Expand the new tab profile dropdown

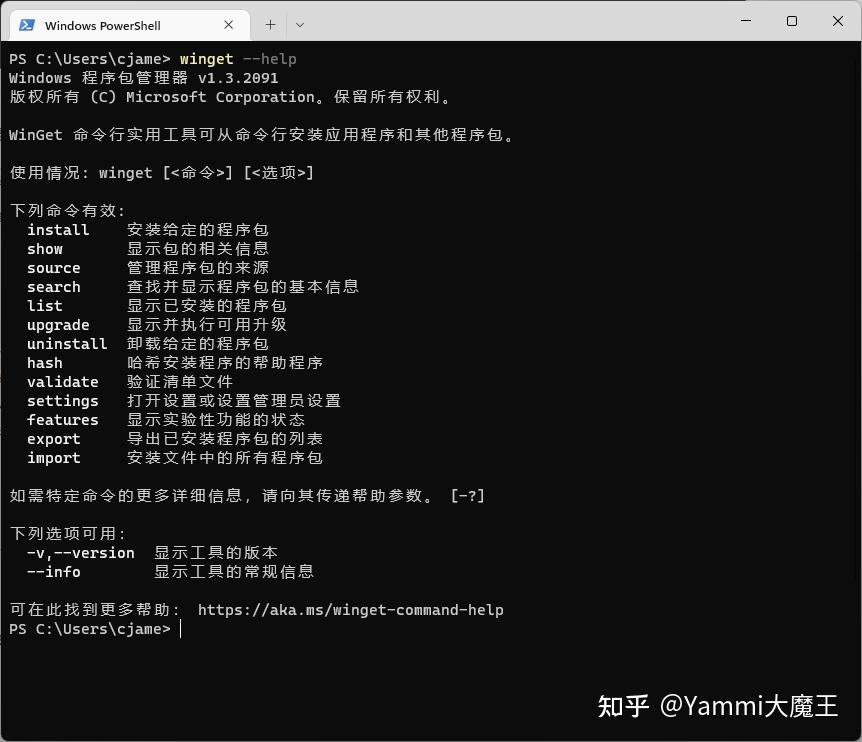point(300,25)
